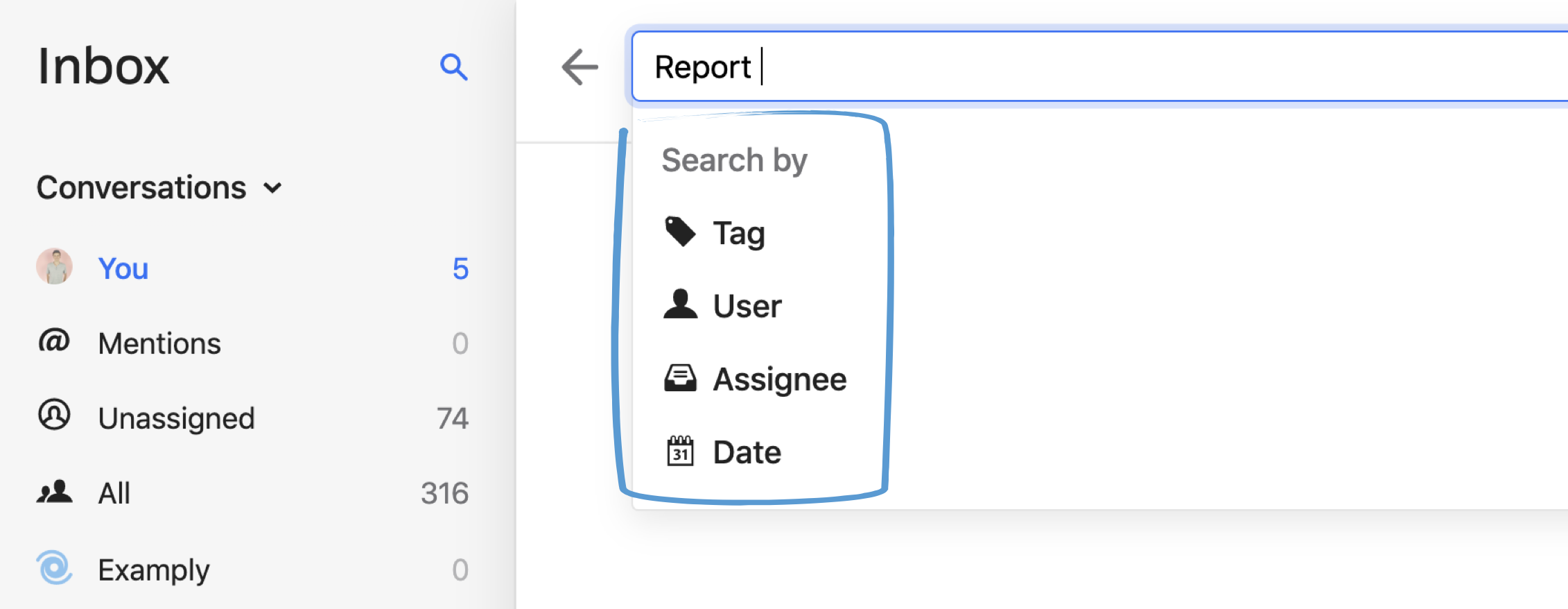
Task: Click the Inbox page title
Action: pos(103,67)
